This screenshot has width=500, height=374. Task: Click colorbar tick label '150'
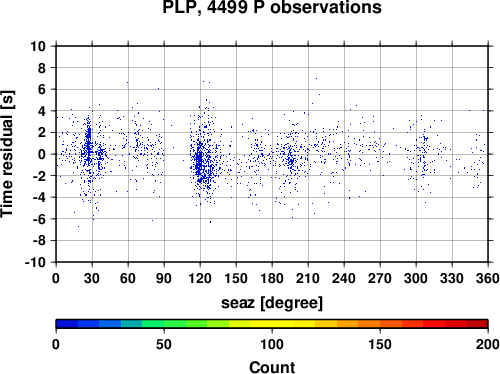(x=380, y=344)
